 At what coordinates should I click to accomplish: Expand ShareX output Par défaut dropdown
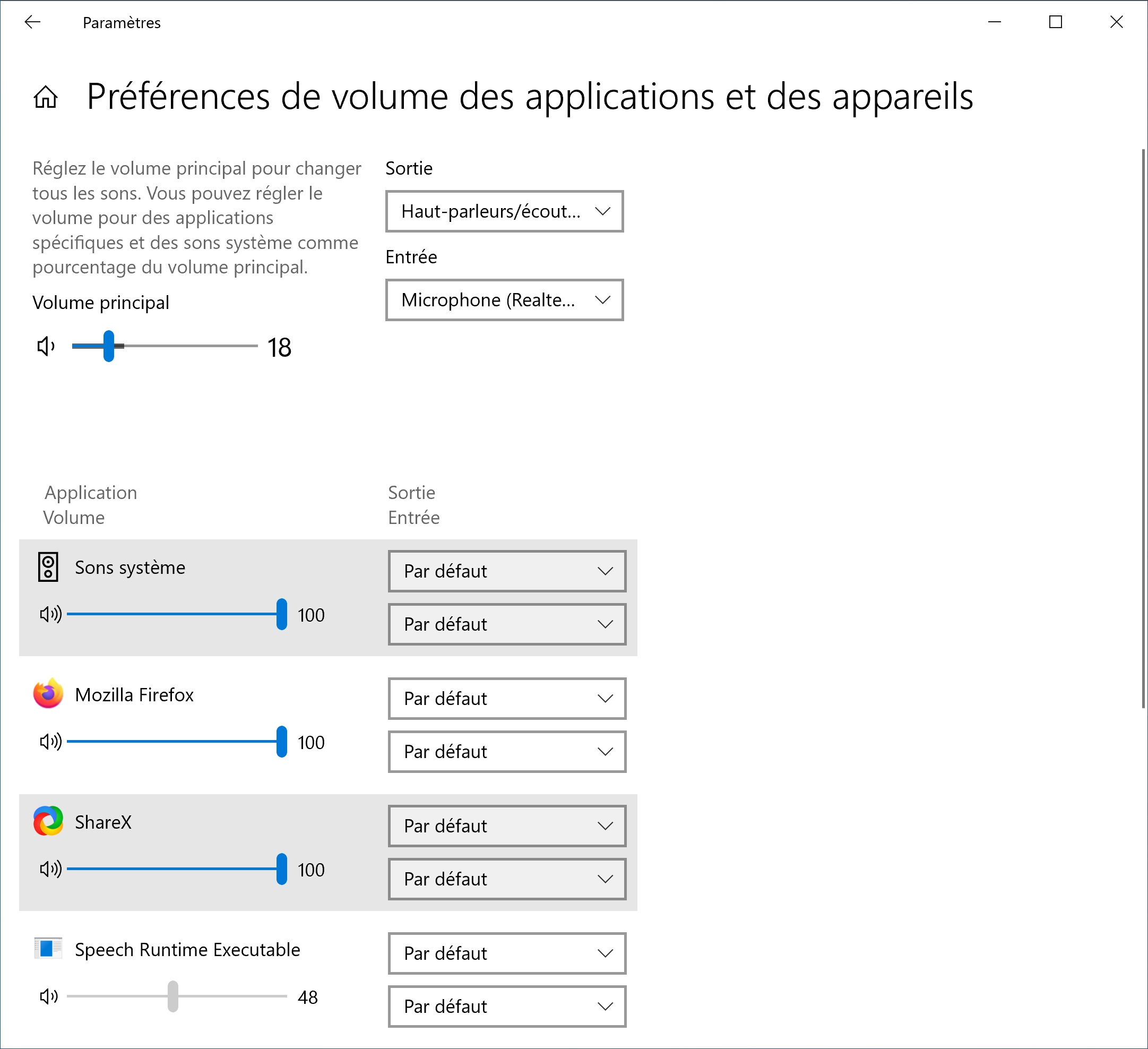tap(507, 826)
